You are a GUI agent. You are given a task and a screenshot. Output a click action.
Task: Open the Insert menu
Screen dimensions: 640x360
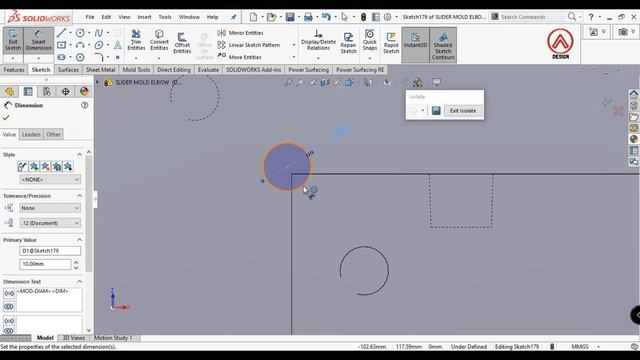pos(144,17)
